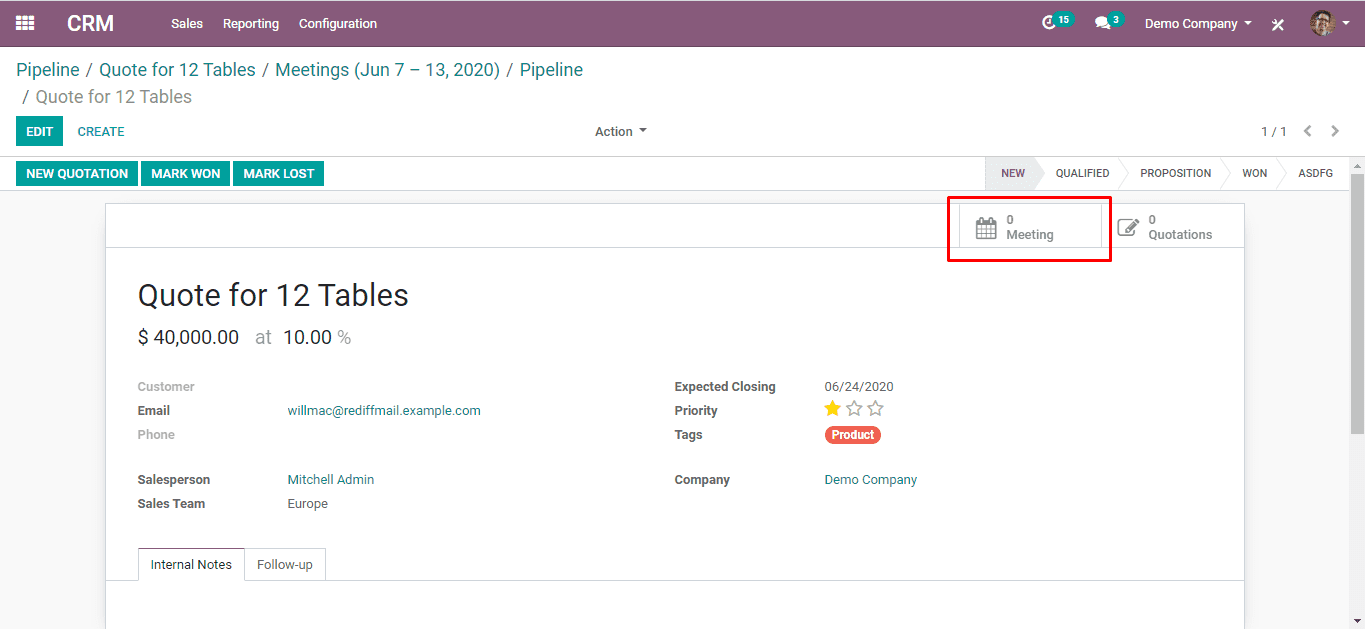Open the Configuration menu
The image size is (1365, 629).
coord(338,23)
